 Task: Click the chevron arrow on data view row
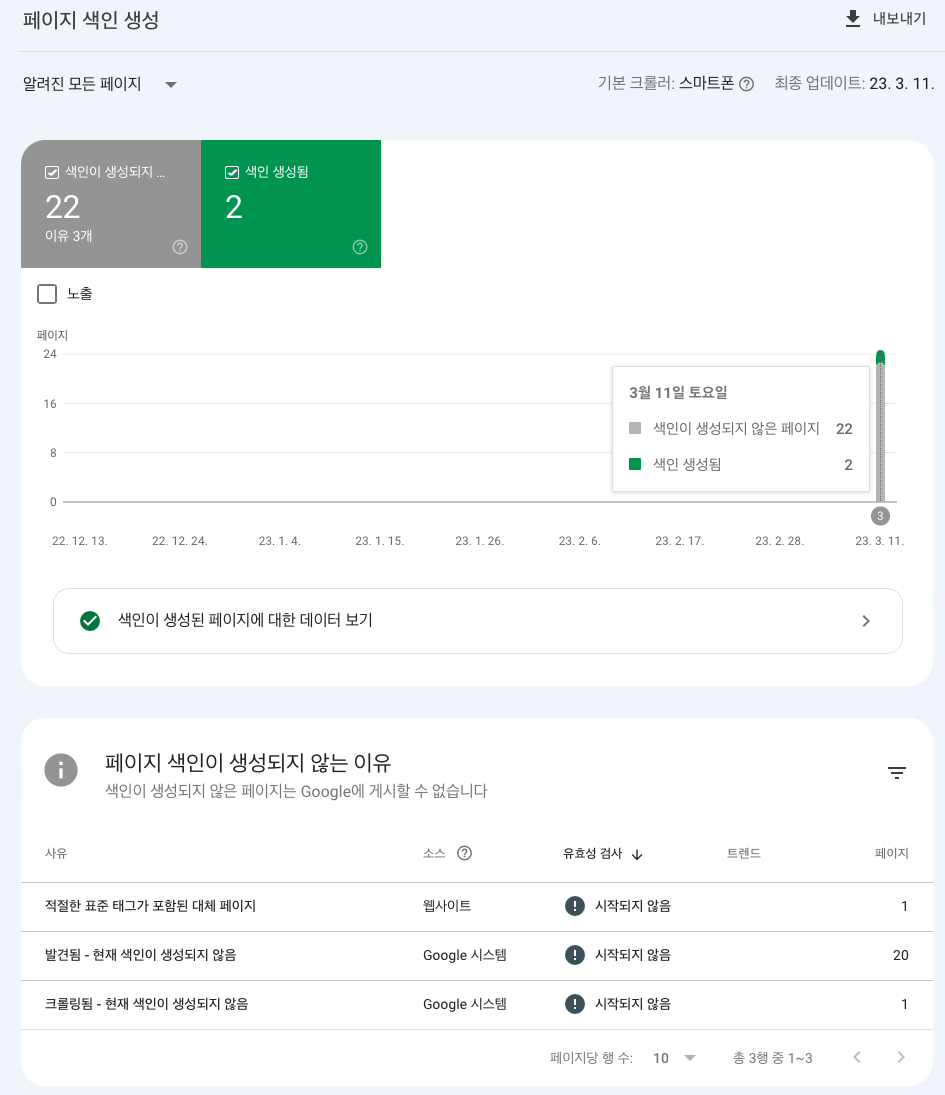[x=866, y=621]
